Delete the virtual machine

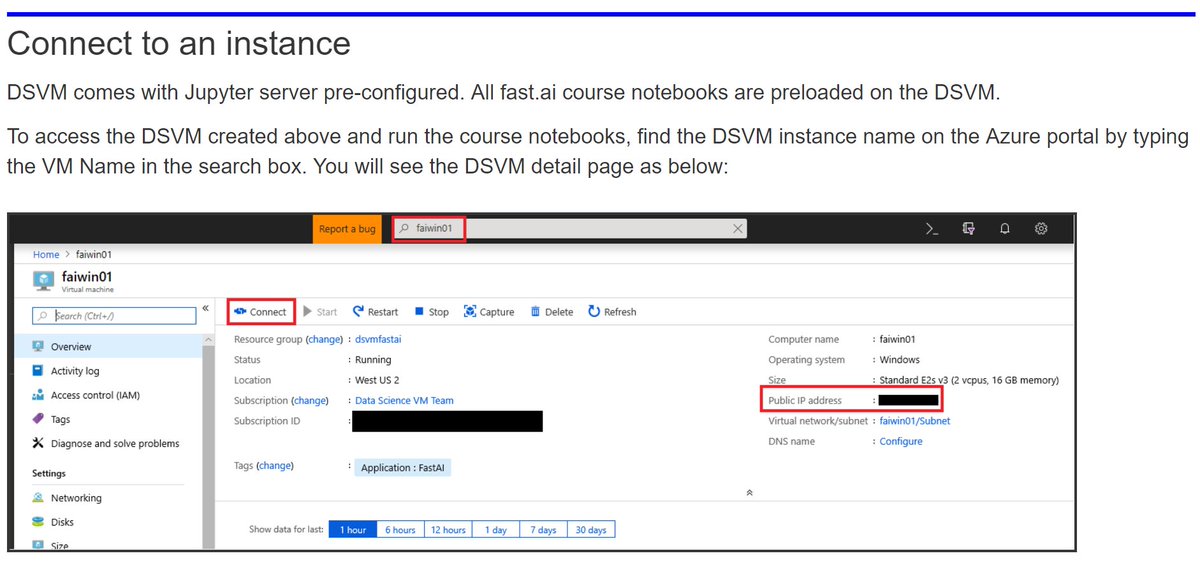pos(551,312)
